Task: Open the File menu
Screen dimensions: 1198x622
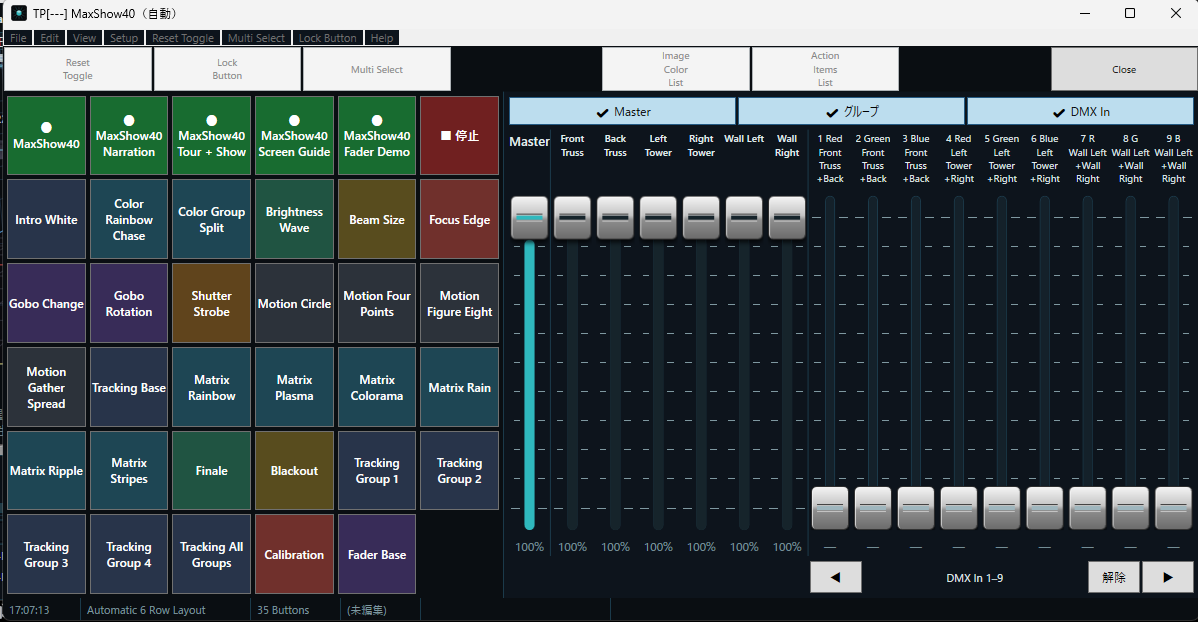Action: (x=18, y=38)
